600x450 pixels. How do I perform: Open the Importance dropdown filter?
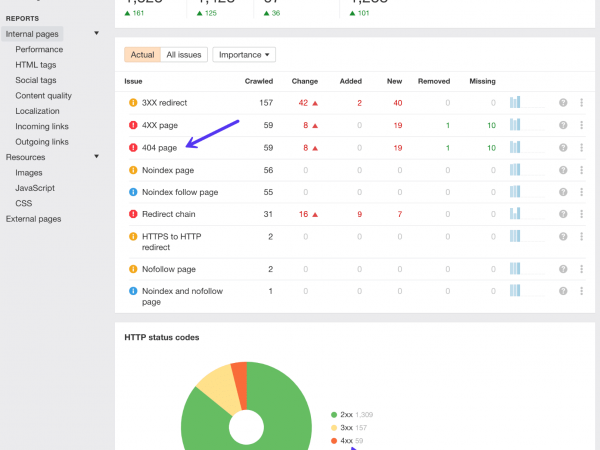point(244,54)
